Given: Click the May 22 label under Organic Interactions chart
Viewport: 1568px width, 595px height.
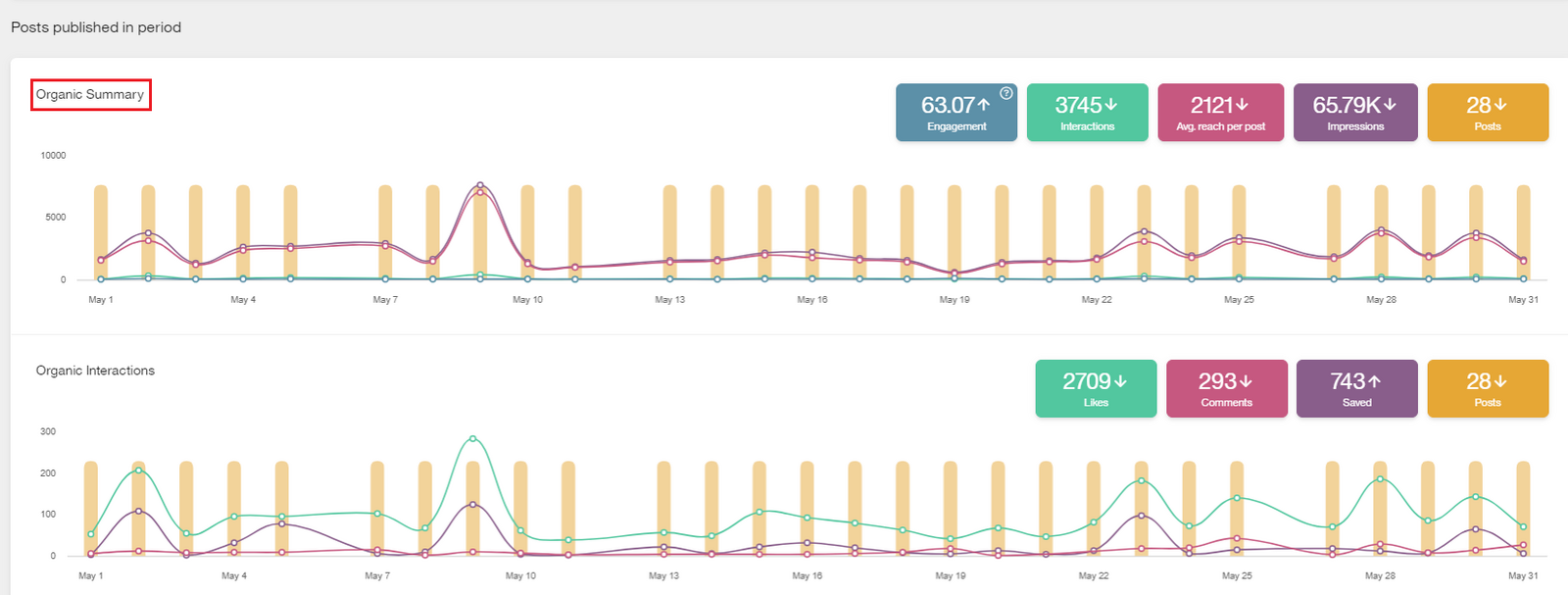Looking at the screenshot, I should [1094, 576].
